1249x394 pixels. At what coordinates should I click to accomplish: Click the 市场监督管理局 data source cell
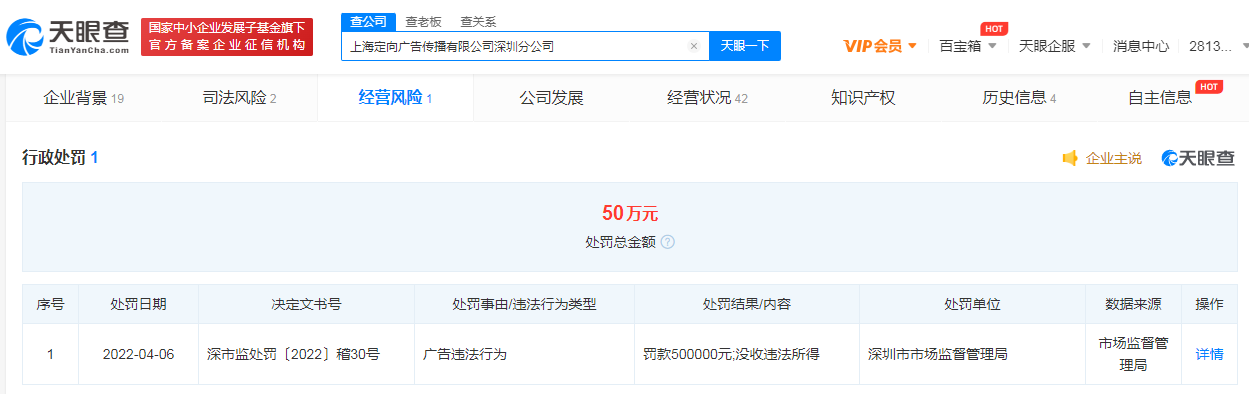coord(1134,354)
